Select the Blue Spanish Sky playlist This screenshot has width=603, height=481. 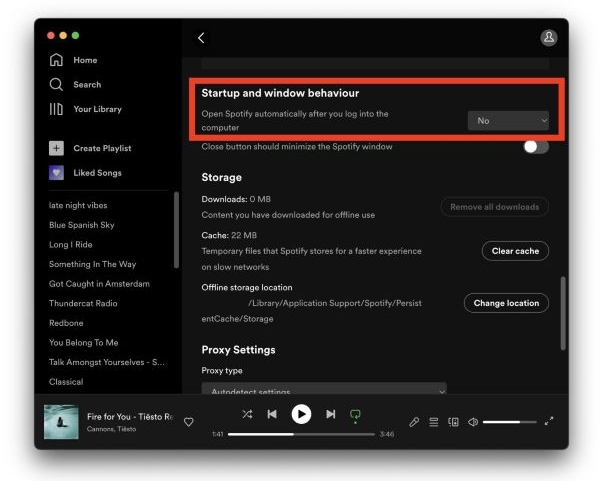pyautogui.click(x=82, y=225)
